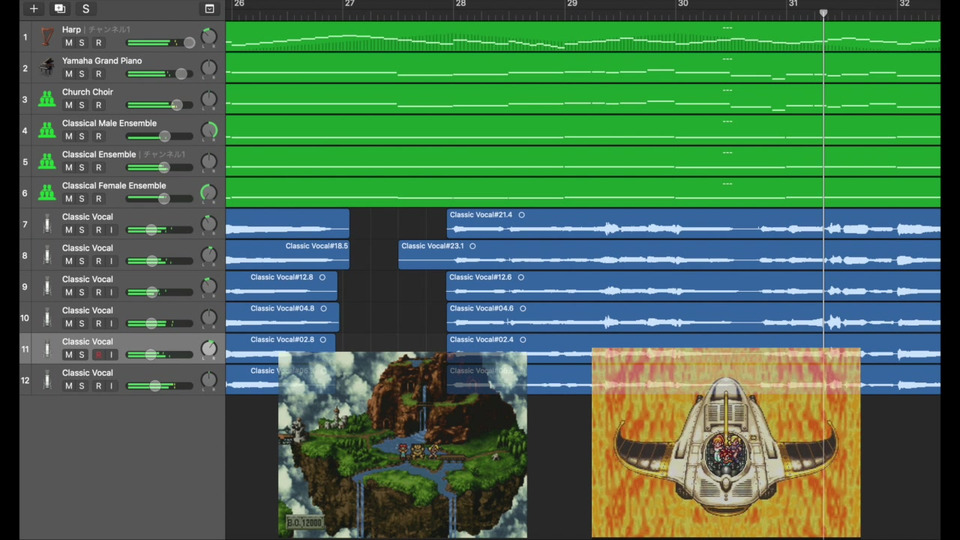Click the Classical Female Ensemble pan knob
The width and height of the screenshot is (960, 540).
[209, 193]
